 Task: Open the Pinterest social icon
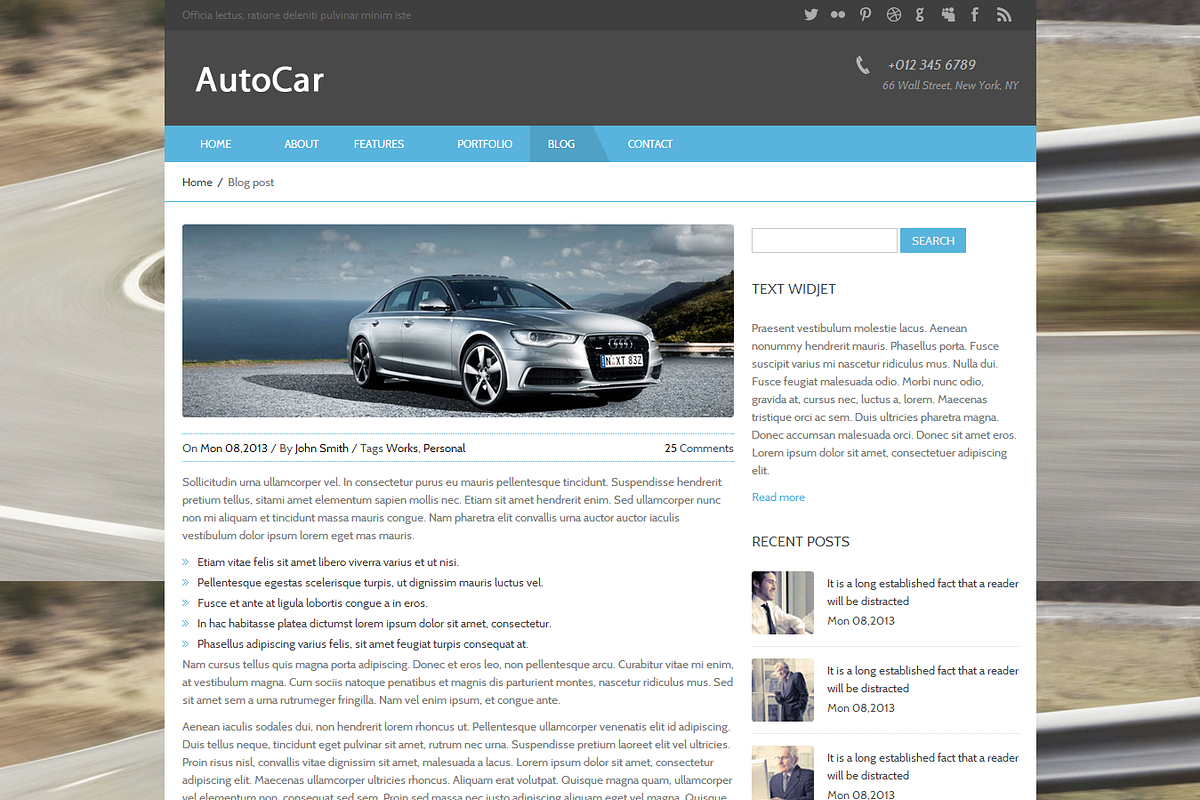tap(865, 14)
